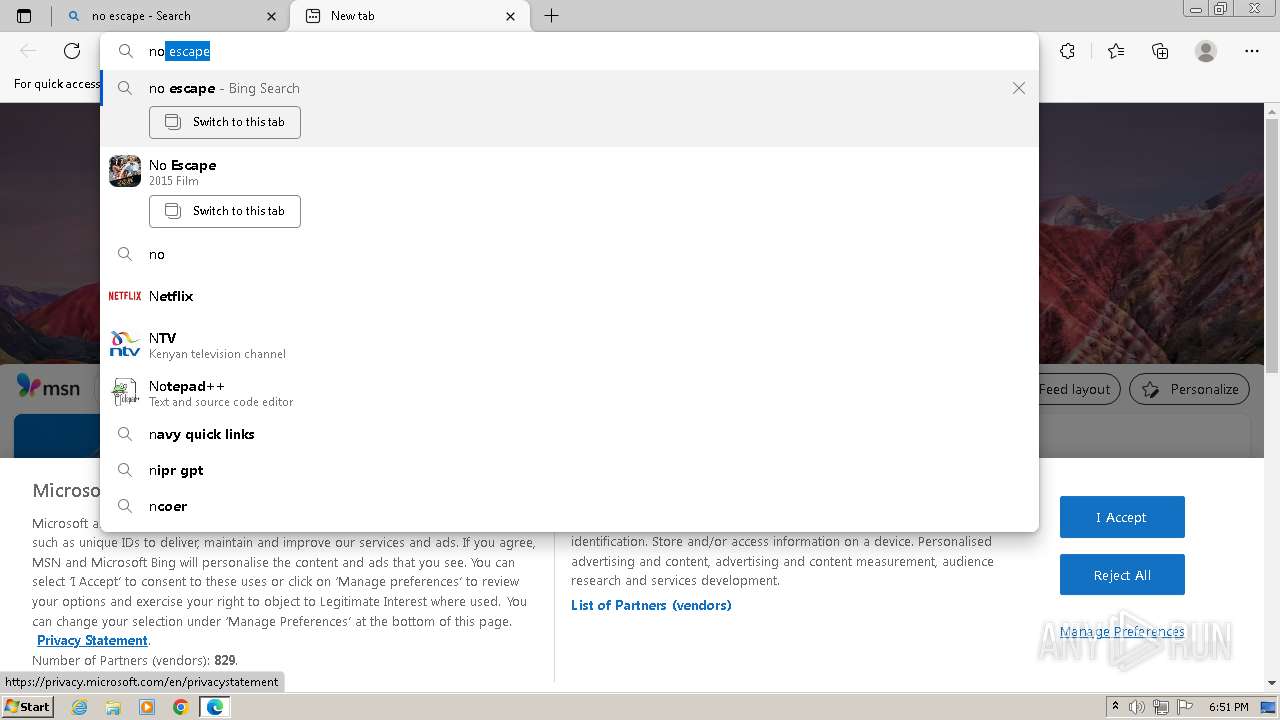The height and width of the screenshot is (720, 1280).
Task: Choose the Notepad++ suggestion
Action: pyautogui.click(x=569, y=393)
